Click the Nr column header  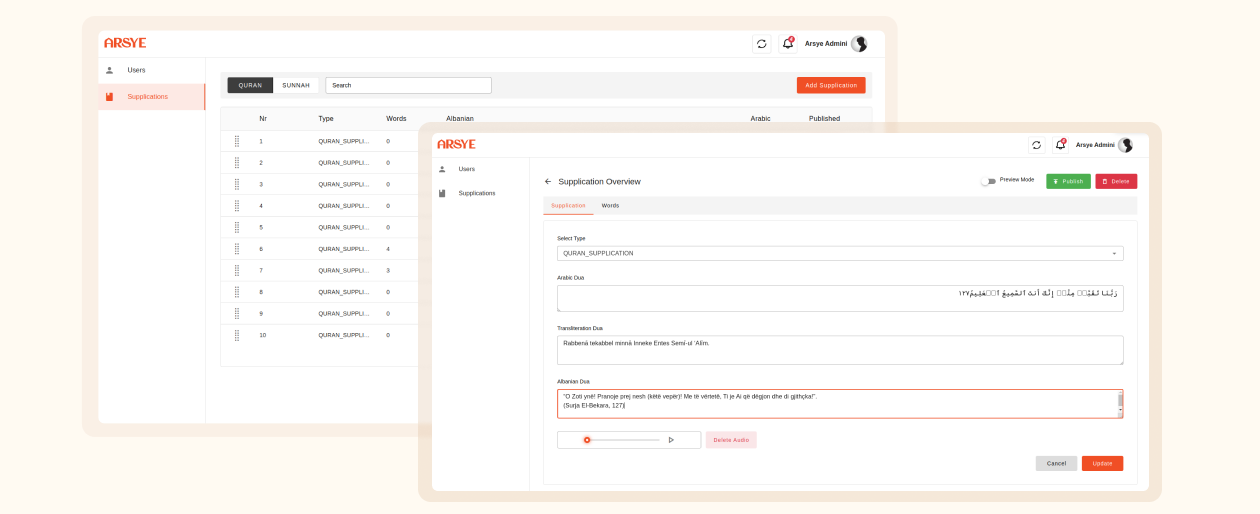263,118
